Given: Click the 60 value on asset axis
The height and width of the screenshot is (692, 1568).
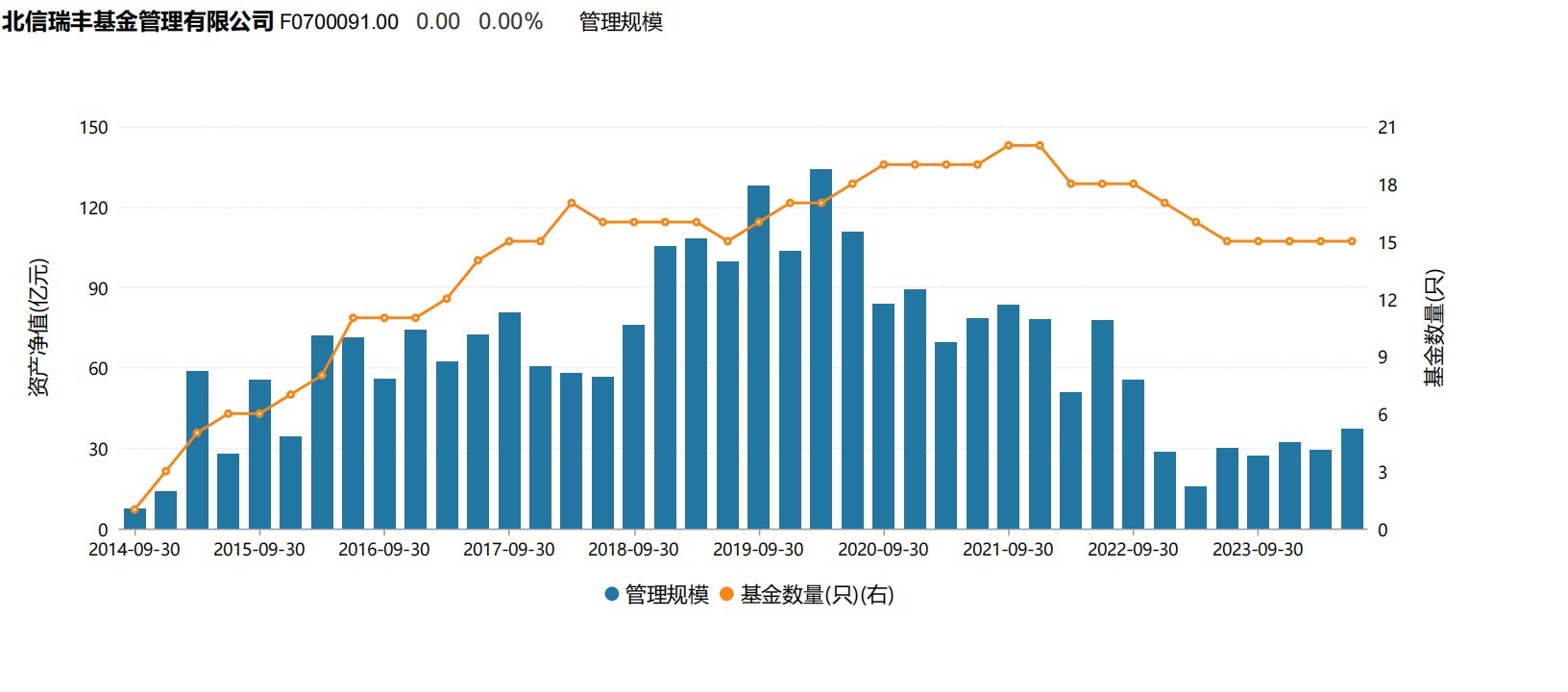Looking at the screenshot, I should pos(99,368).
